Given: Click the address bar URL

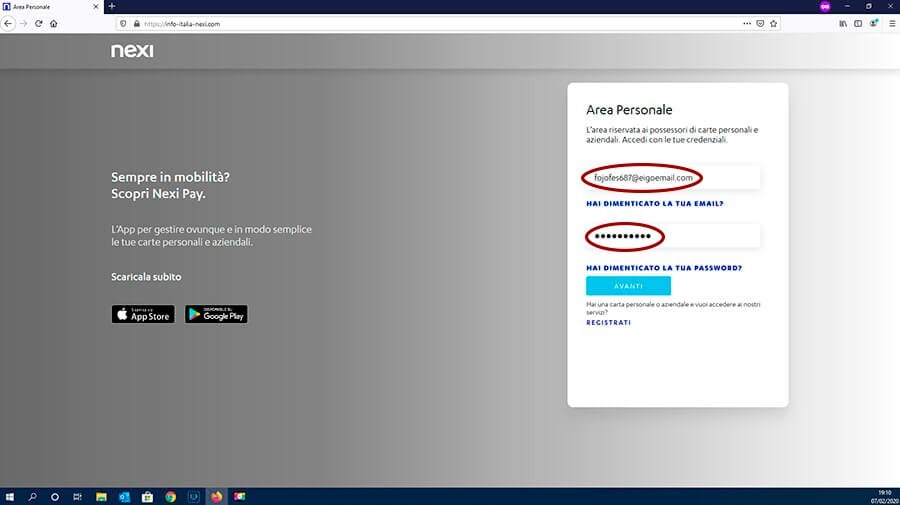Looking at the screenshot, I should click(182, 24).
